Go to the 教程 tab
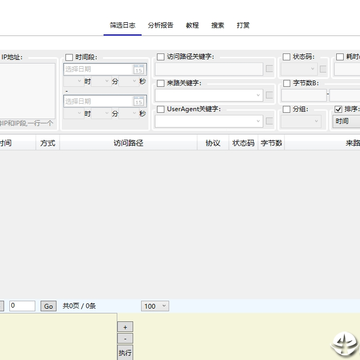Image resolution: width=360 pixels, height=360 pixels. click(192, 25)
